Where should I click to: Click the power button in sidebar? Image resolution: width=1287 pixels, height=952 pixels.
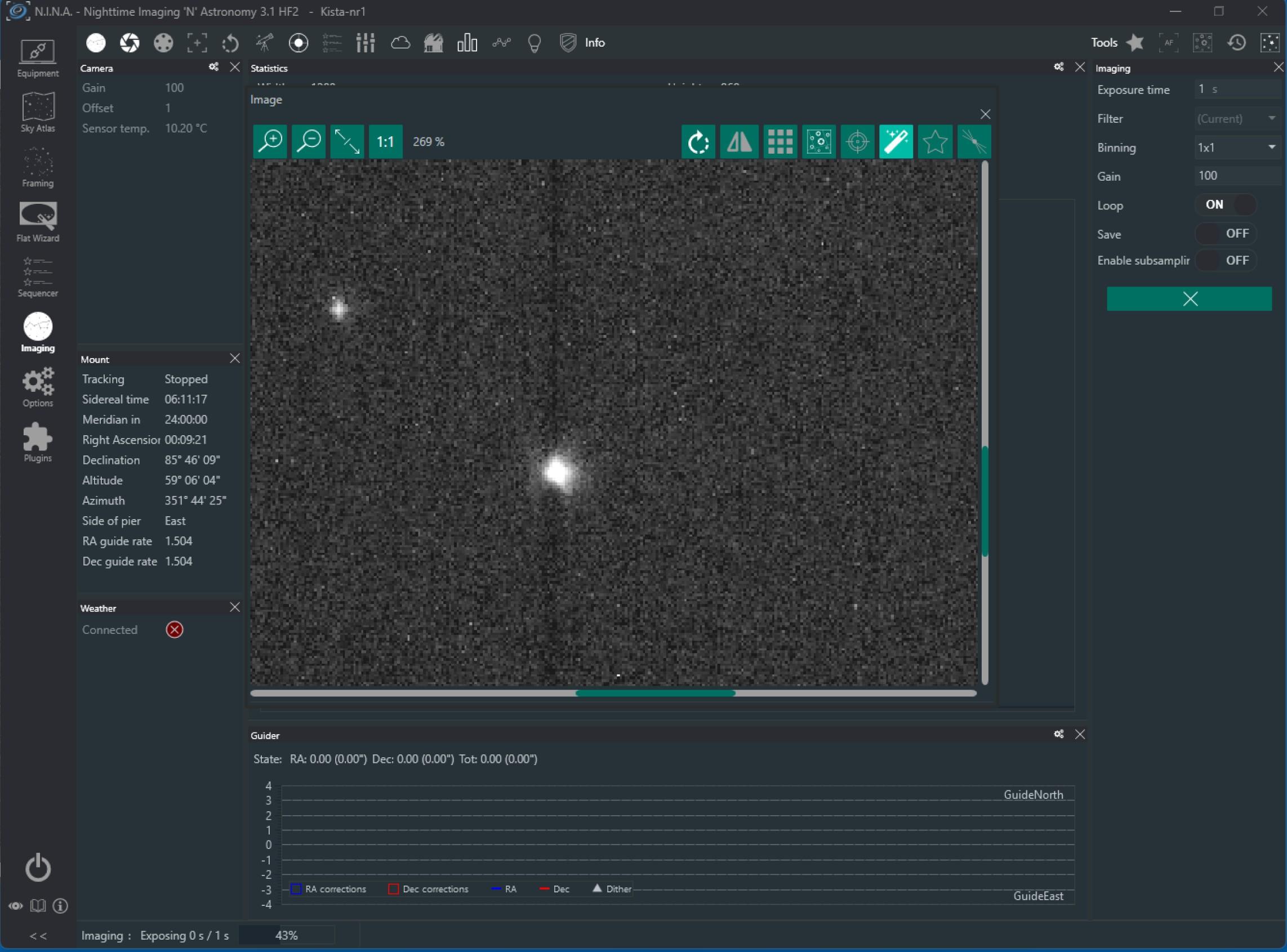pyautogui.click(x=38, y=868)
